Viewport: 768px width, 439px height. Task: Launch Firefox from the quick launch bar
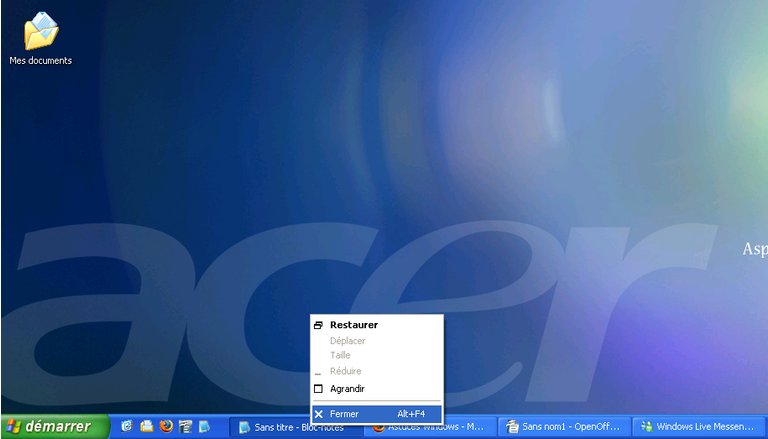(x=166, y=426)
